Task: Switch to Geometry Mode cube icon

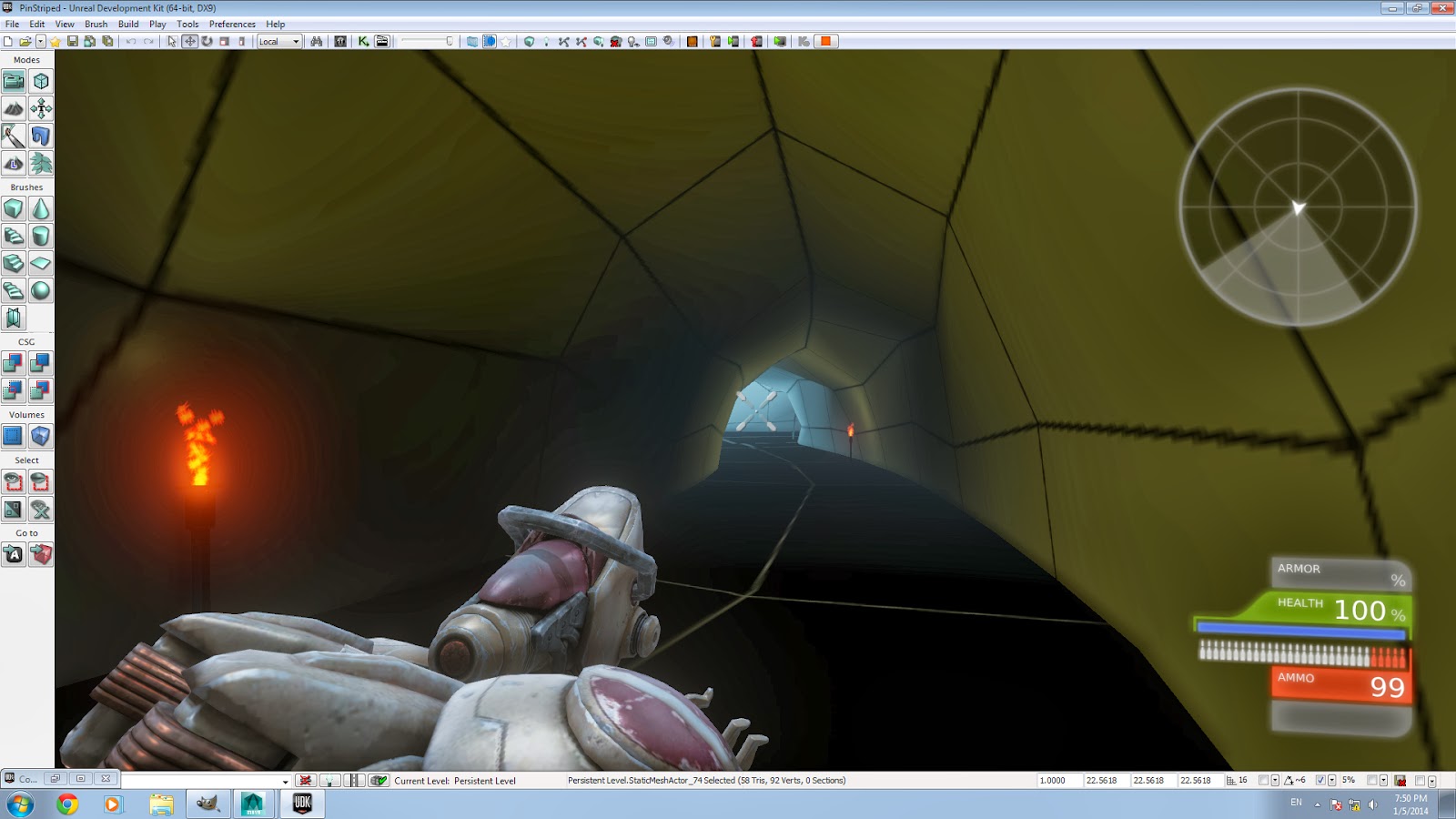Action: pyautogui.click(x=41, y=81)
